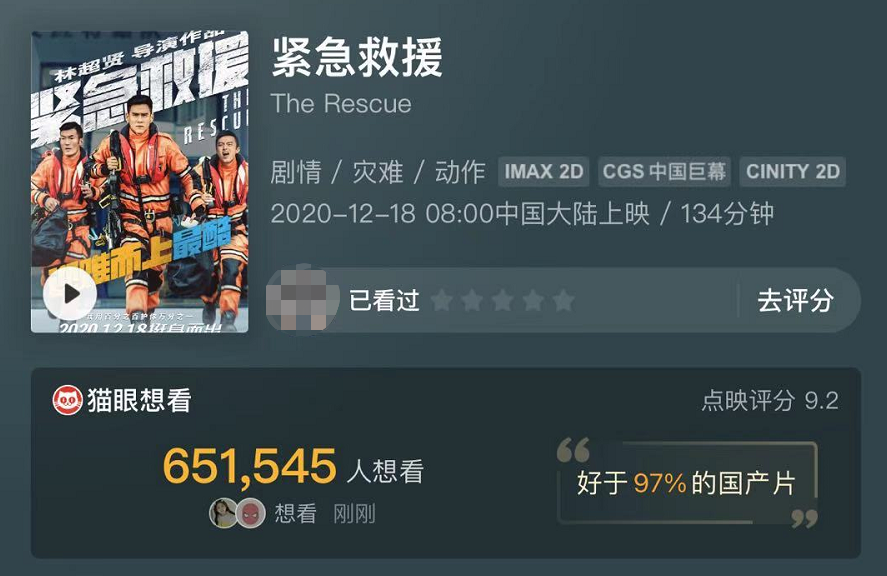
Task: Select the CINITY 2D format tag
Action: click(x=793, y=171)
